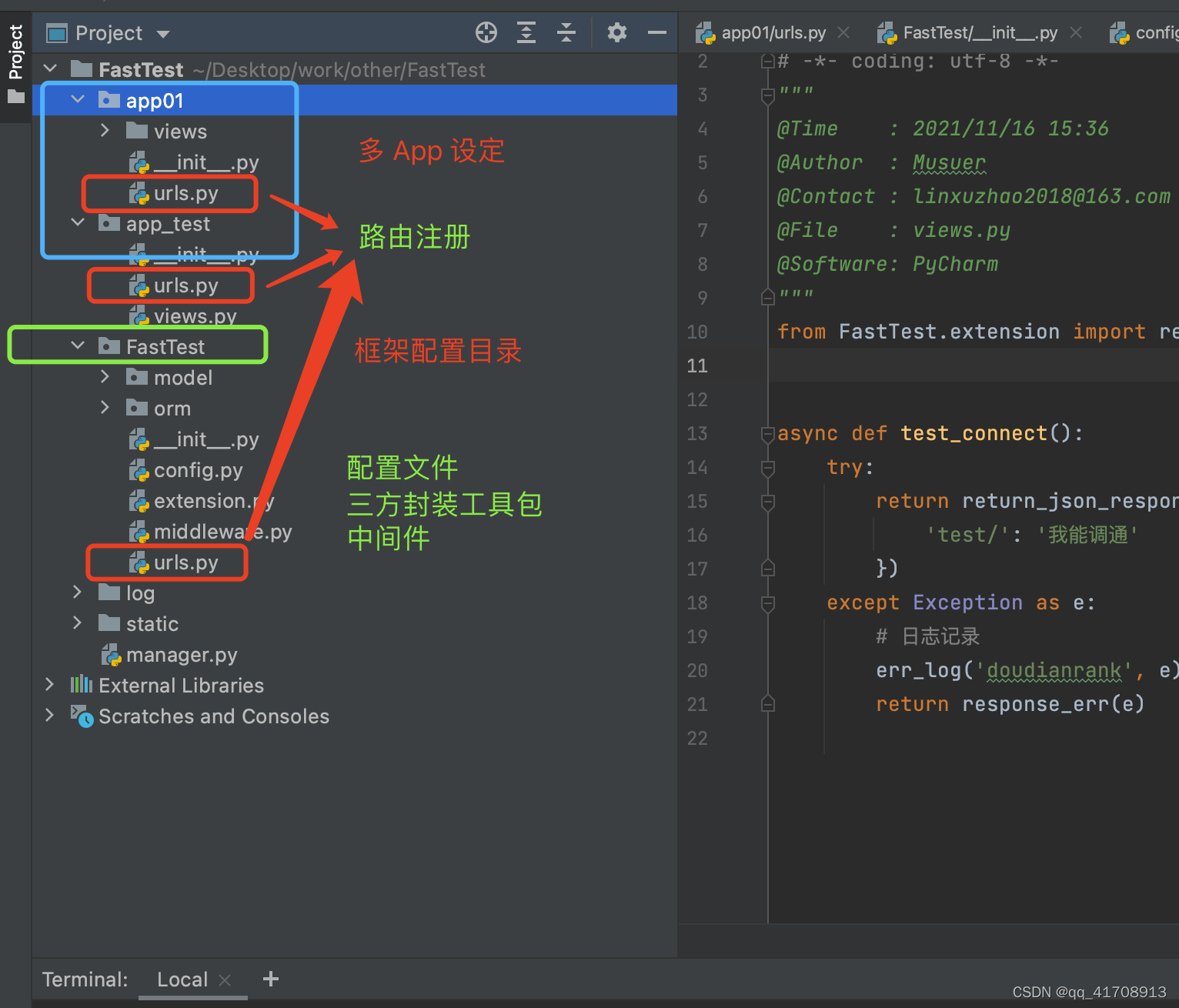1179x1008 pixels.
Task: Open the Project view dropdown
Action: pos(162,34)
